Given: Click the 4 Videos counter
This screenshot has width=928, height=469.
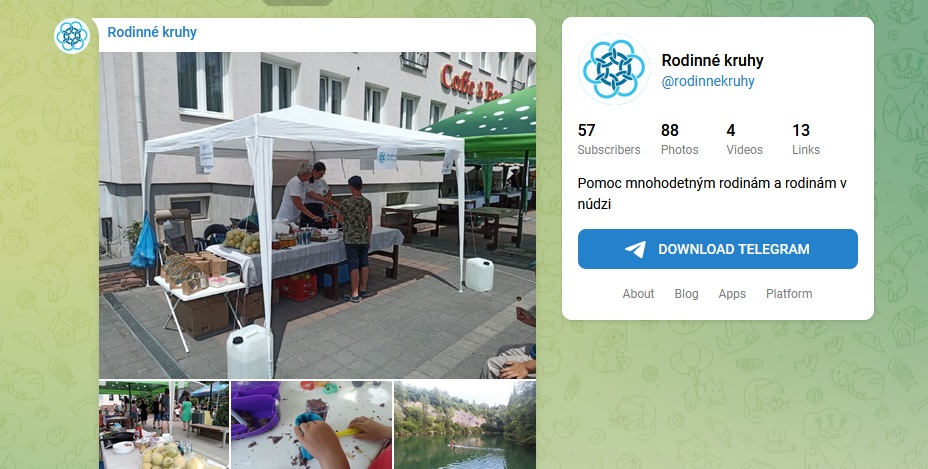Looking at the screenshot, I should pyautogui.click(x=745, y=139).
